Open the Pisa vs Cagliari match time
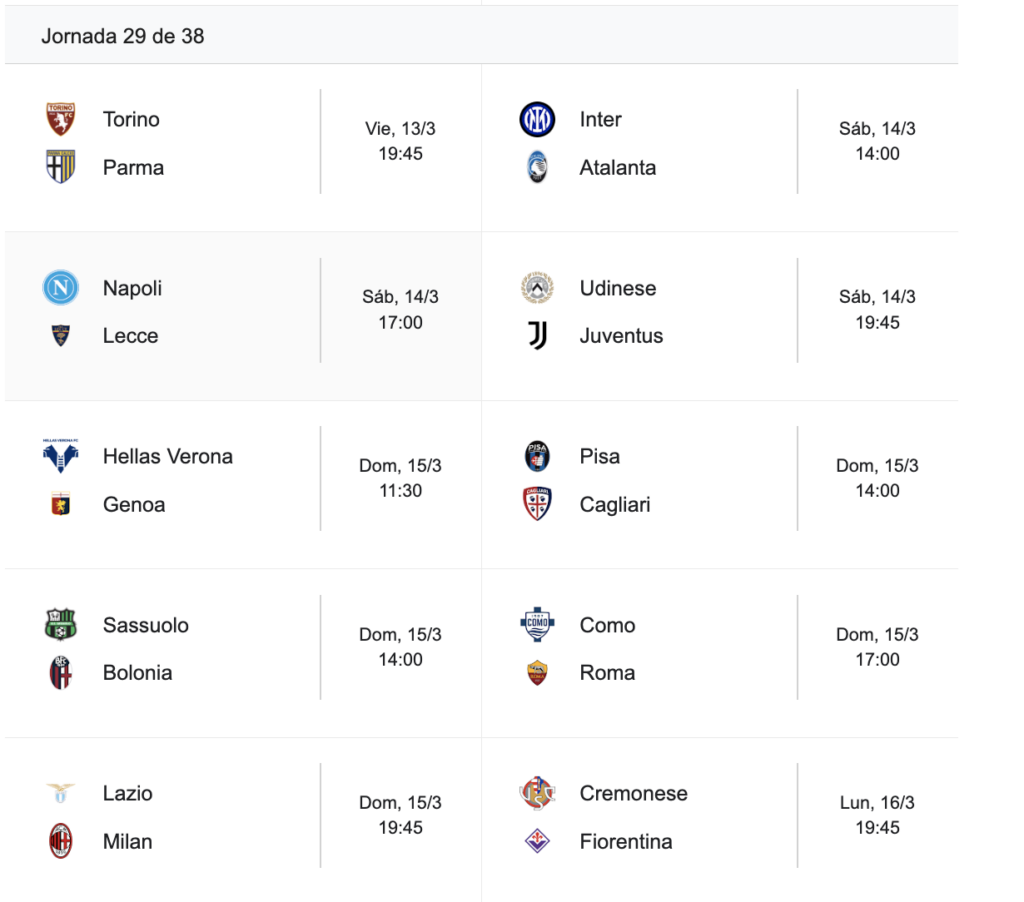This screenshot has width=1024, height=902. click(877, 478)
